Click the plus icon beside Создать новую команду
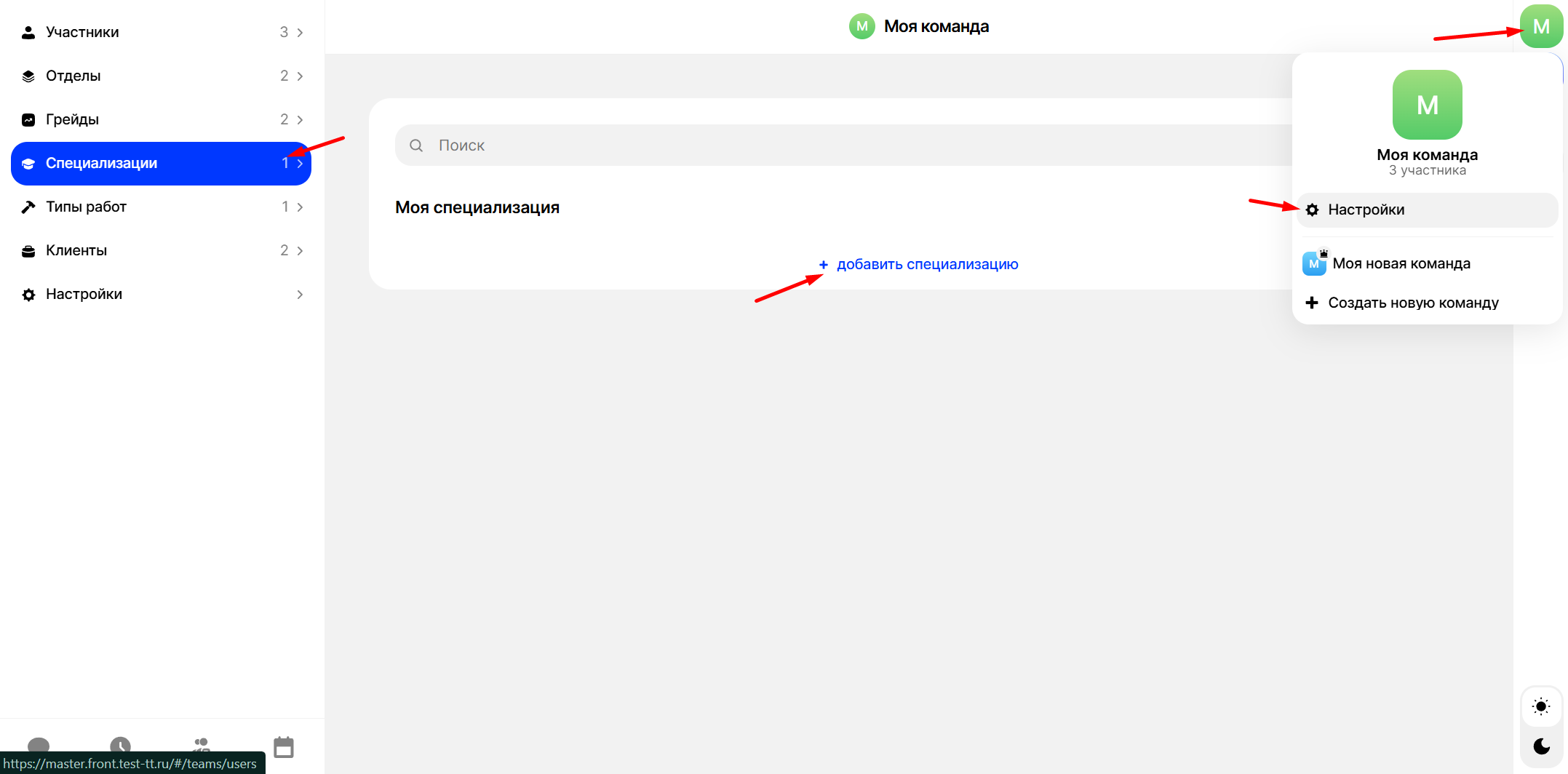The image size is (1568, 774). (x=1312, y=303)
